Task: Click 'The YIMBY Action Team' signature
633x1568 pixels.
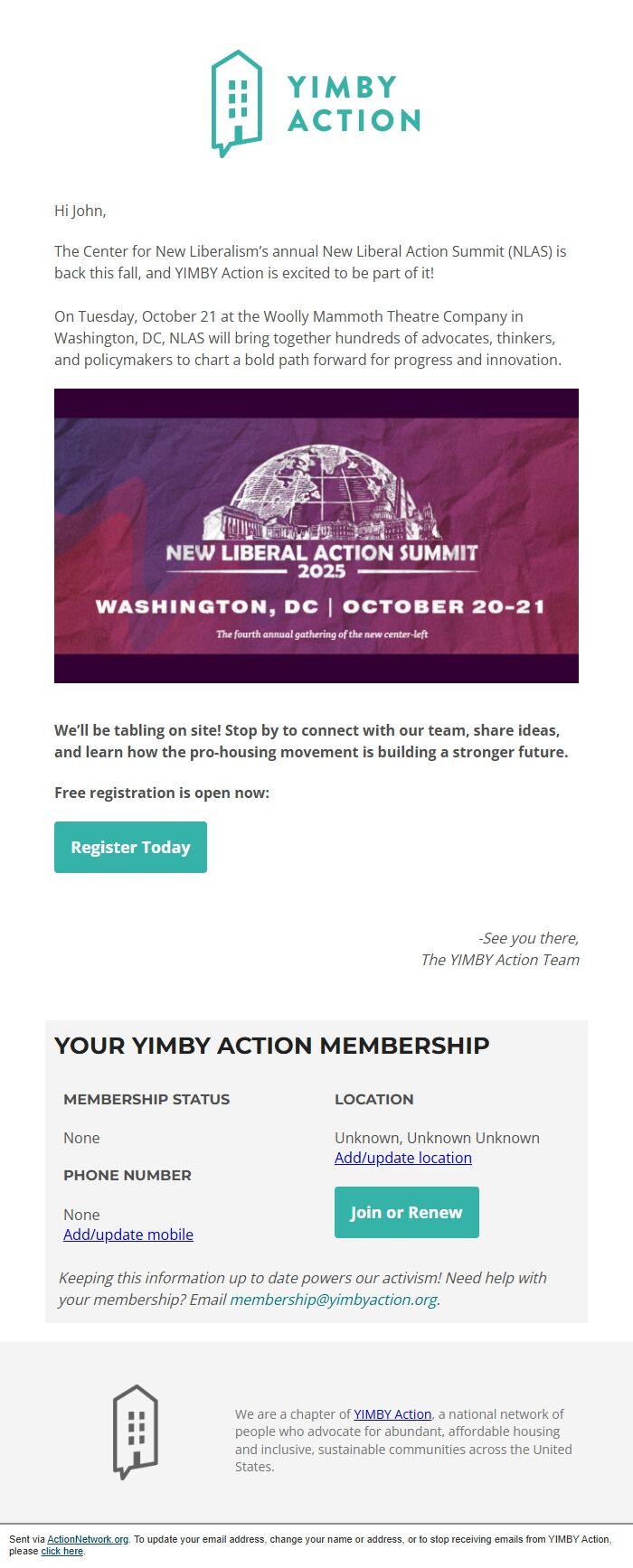Action: 500,960
